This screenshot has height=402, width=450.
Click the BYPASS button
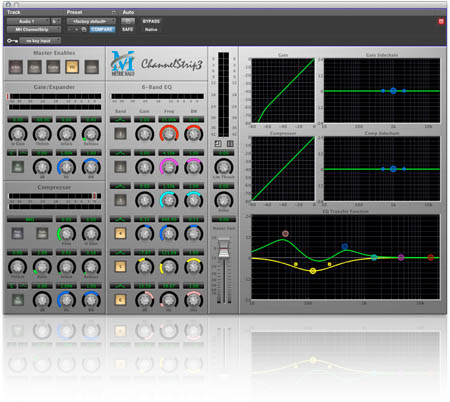[x=151, y=21]
